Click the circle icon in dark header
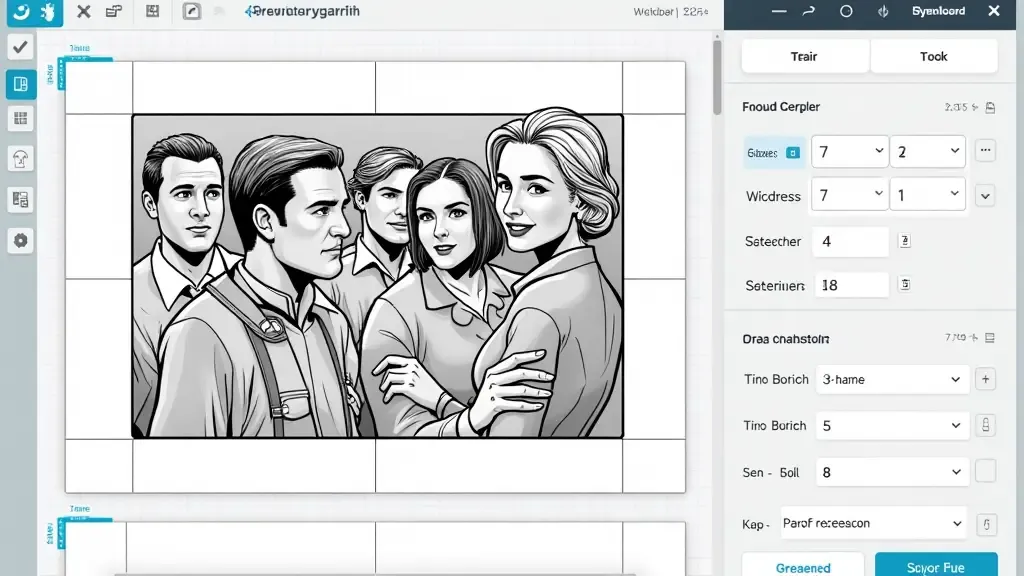The height and width of the screenshot is (576, 1024). pyautogui.click(x=846, y=12)
